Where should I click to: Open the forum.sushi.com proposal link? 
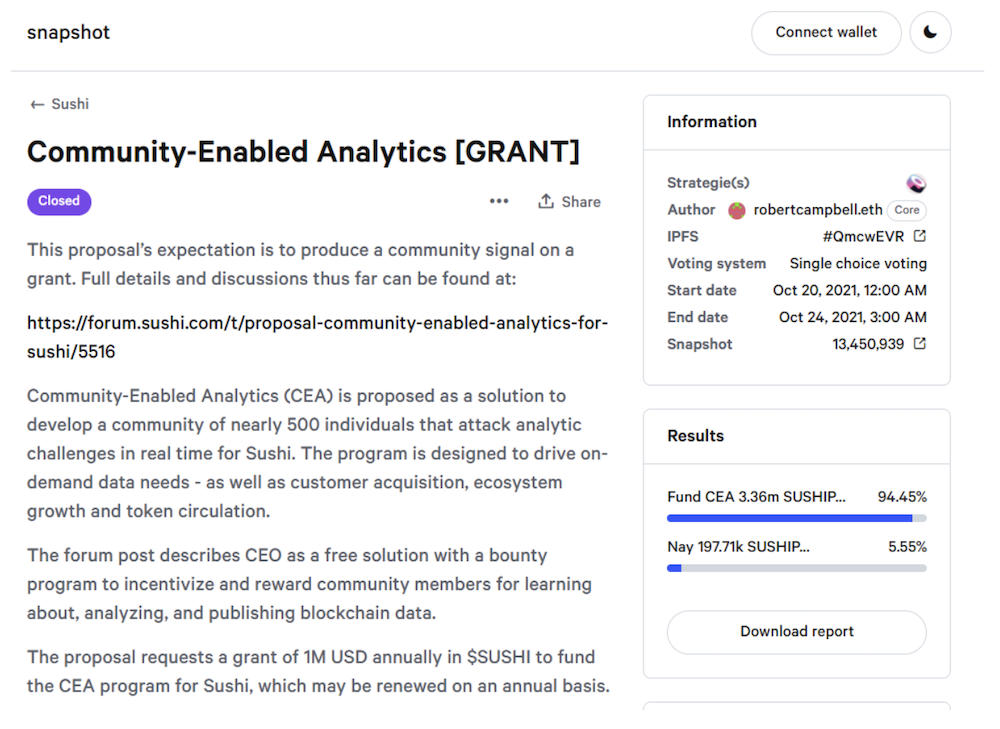pyautogui.click(x=317, y=337)
